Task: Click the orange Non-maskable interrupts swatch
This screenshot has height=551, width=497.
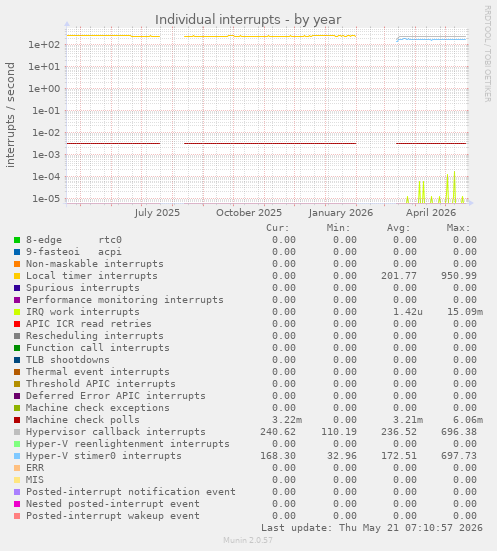Action: pos(17,264)
